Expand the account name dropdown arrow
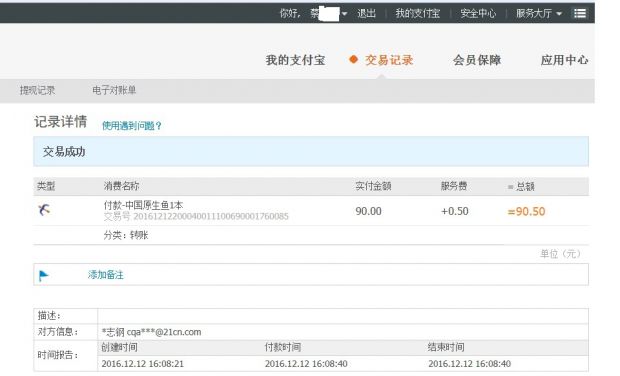 (344, 14)
